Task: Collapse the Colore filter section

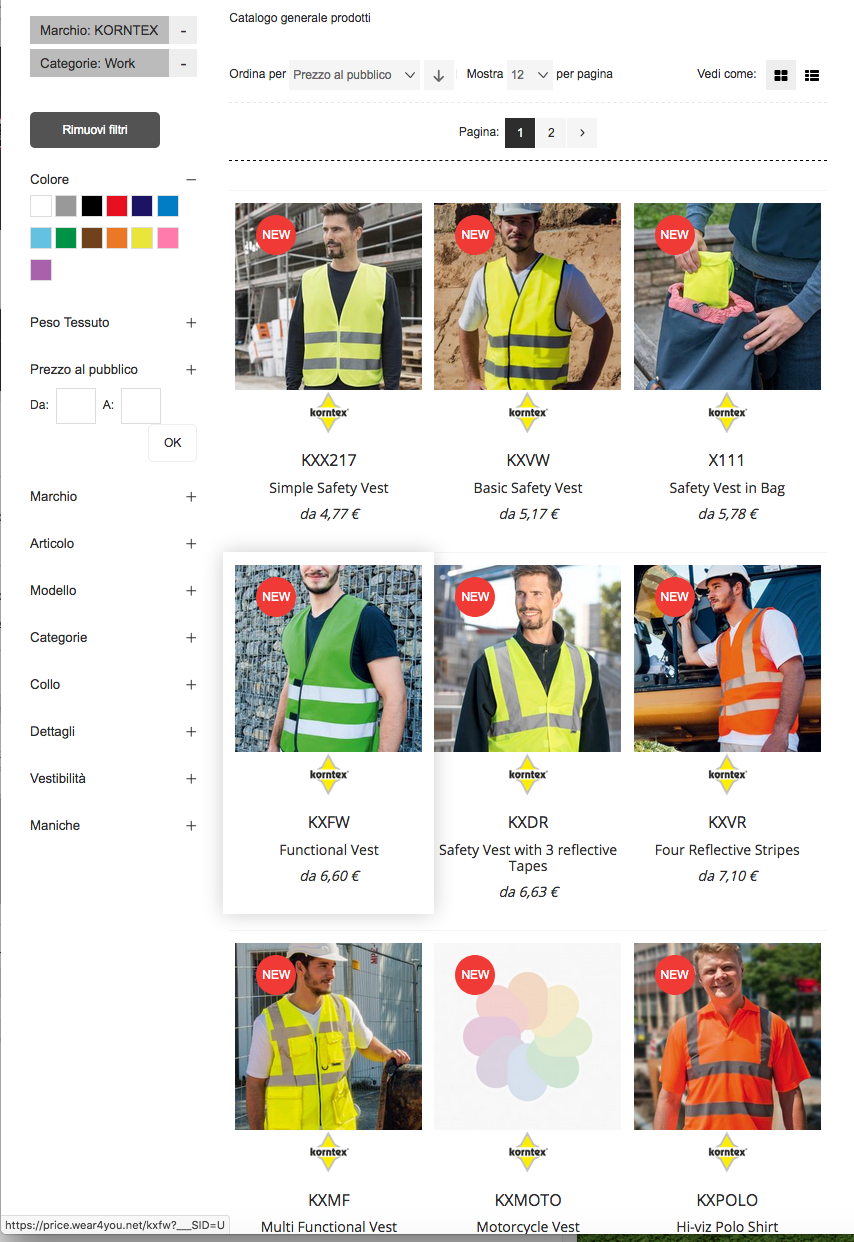Action: pyautogui.click(x=191, y=180)
